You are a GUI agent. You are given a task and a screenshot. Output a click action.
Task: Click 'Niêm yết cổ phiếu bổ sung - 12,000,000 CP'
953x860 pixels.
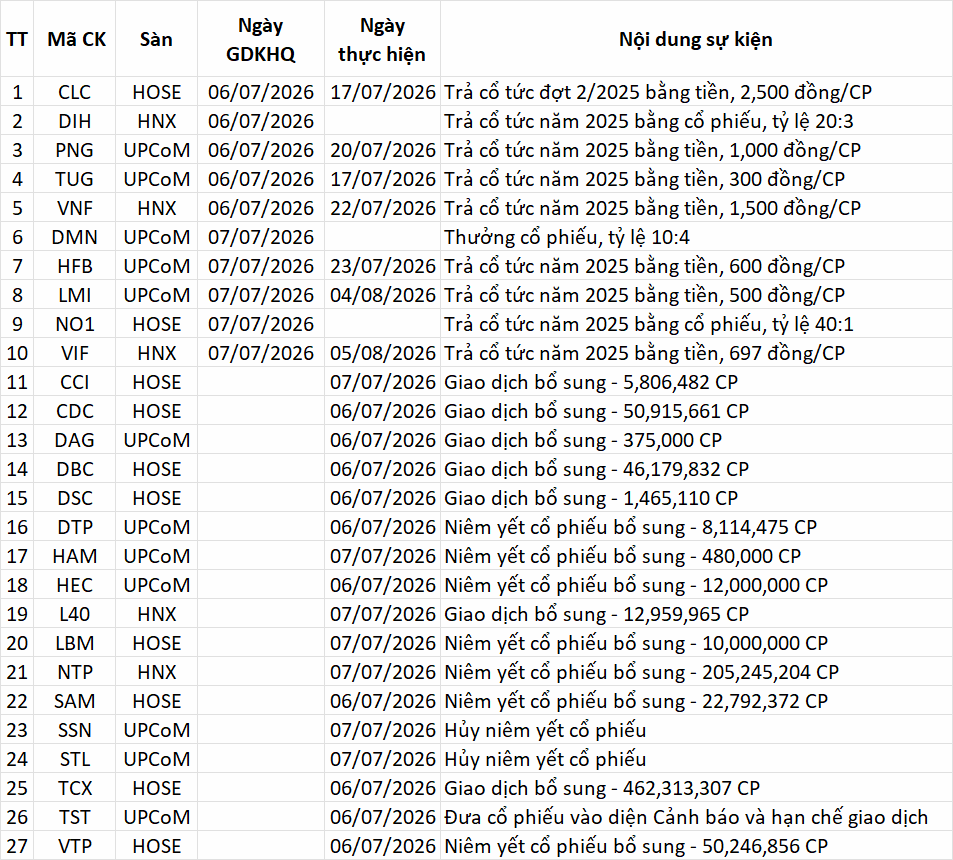coord(636,585)
